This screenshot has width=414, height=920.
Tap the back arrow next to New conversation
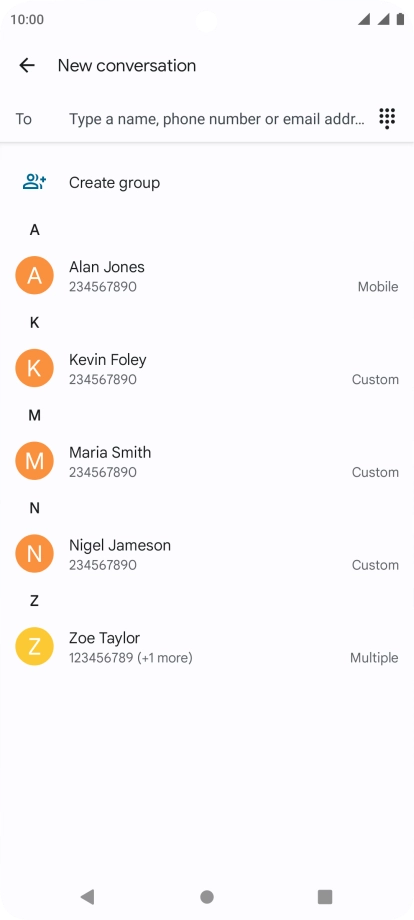[27, 65]
